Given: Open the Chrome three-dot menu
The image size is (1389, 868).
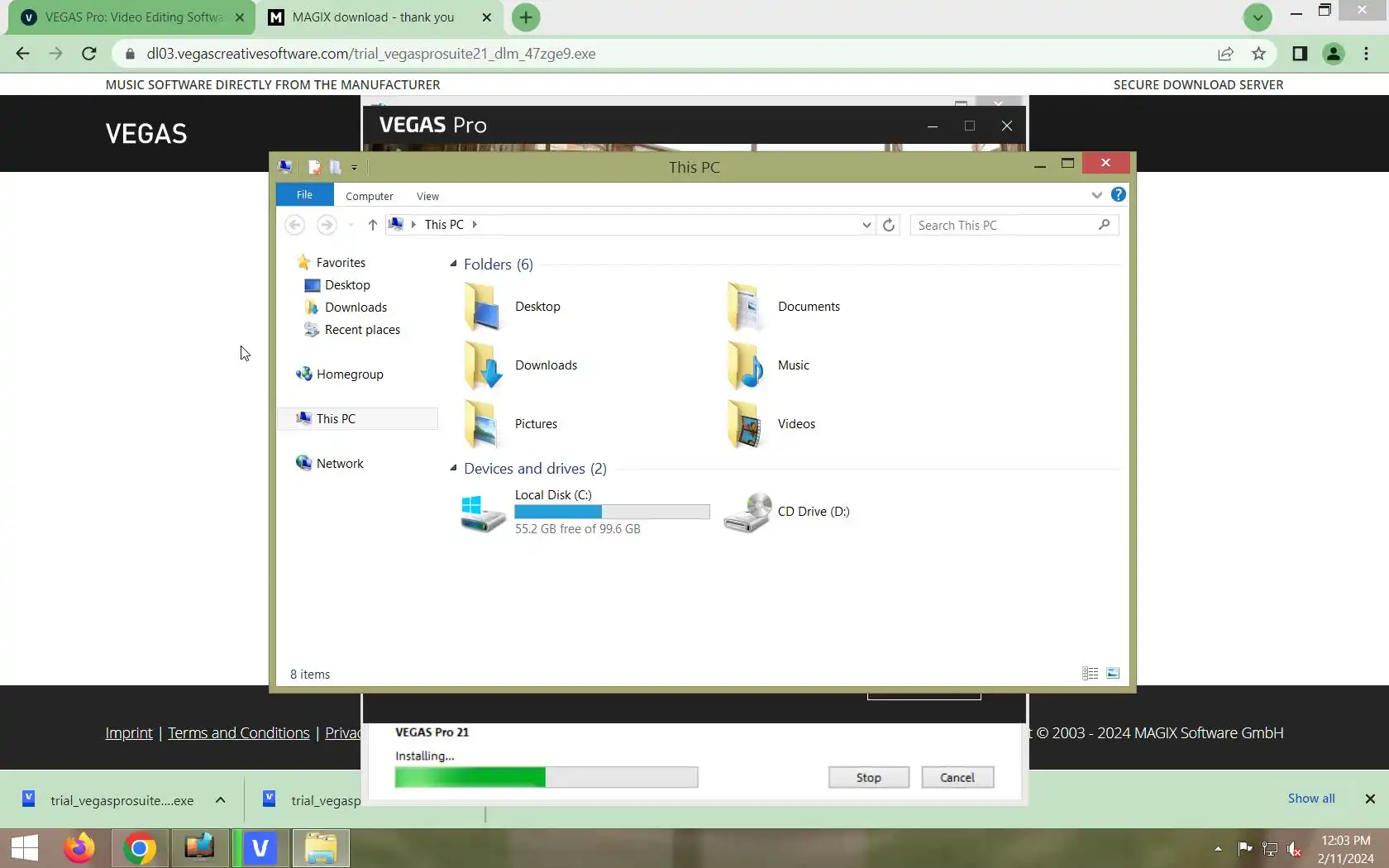Looking at the screenshot, I should click(1366, 54).
